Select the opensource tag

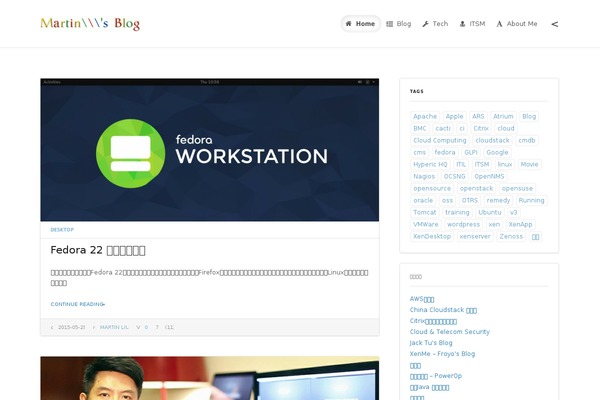(x=432, y=188)
